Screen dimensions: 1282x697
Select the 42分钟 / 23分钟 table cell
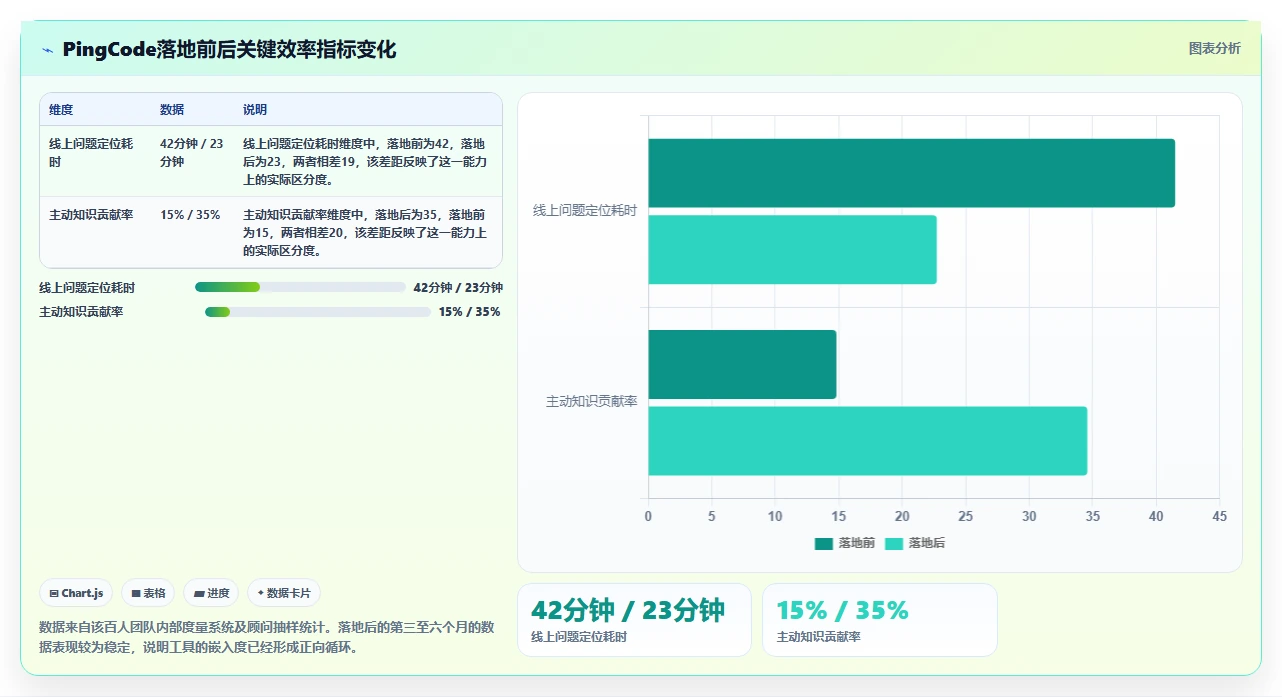[192, 153]
